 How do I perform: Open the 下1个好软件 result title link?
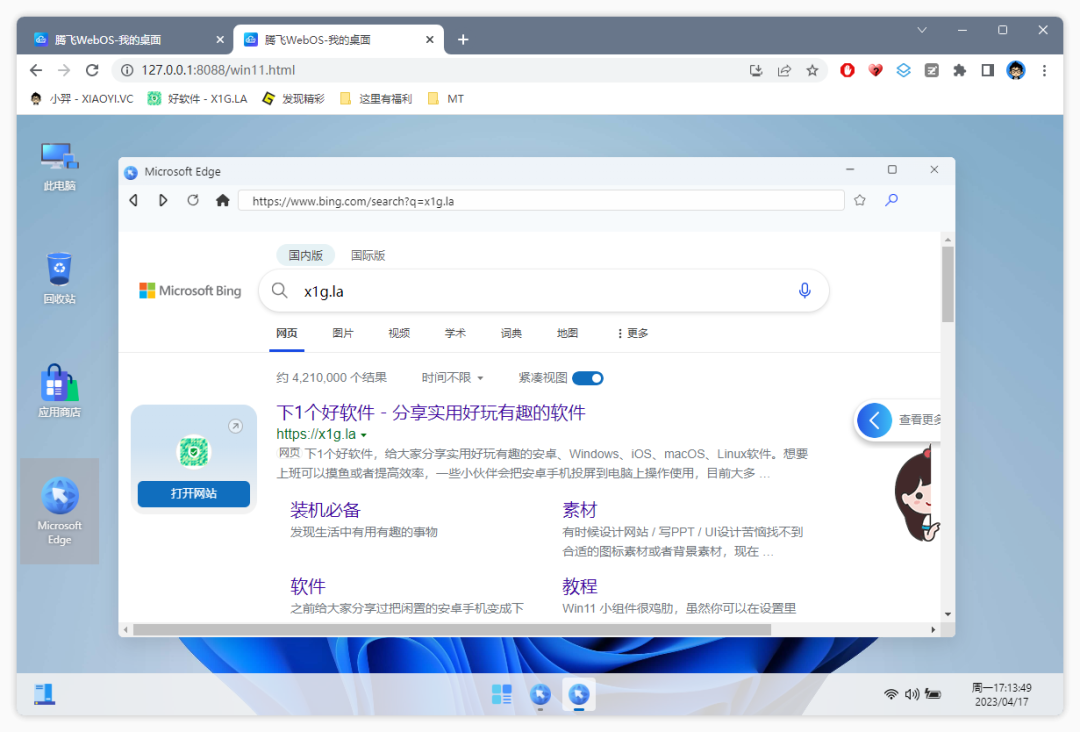coord(430,412)
